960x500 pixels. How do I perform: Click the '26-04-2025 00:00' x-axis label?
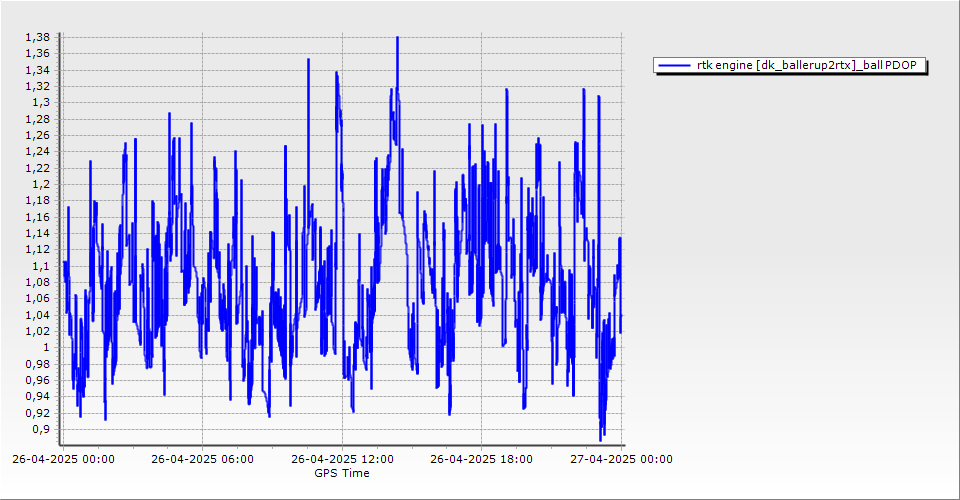click(x=63, y=459)
